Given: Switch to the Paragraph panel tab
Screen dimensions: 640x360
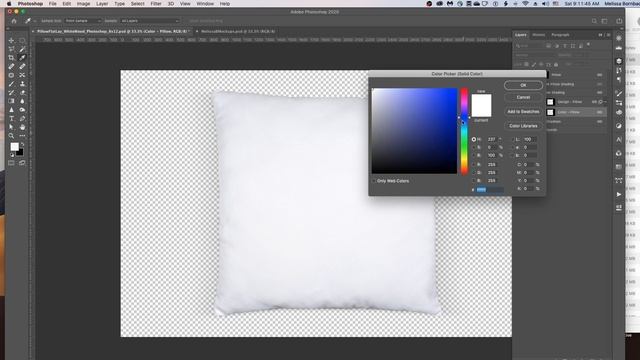Looking at the screenshot, I should click(560, 35).
